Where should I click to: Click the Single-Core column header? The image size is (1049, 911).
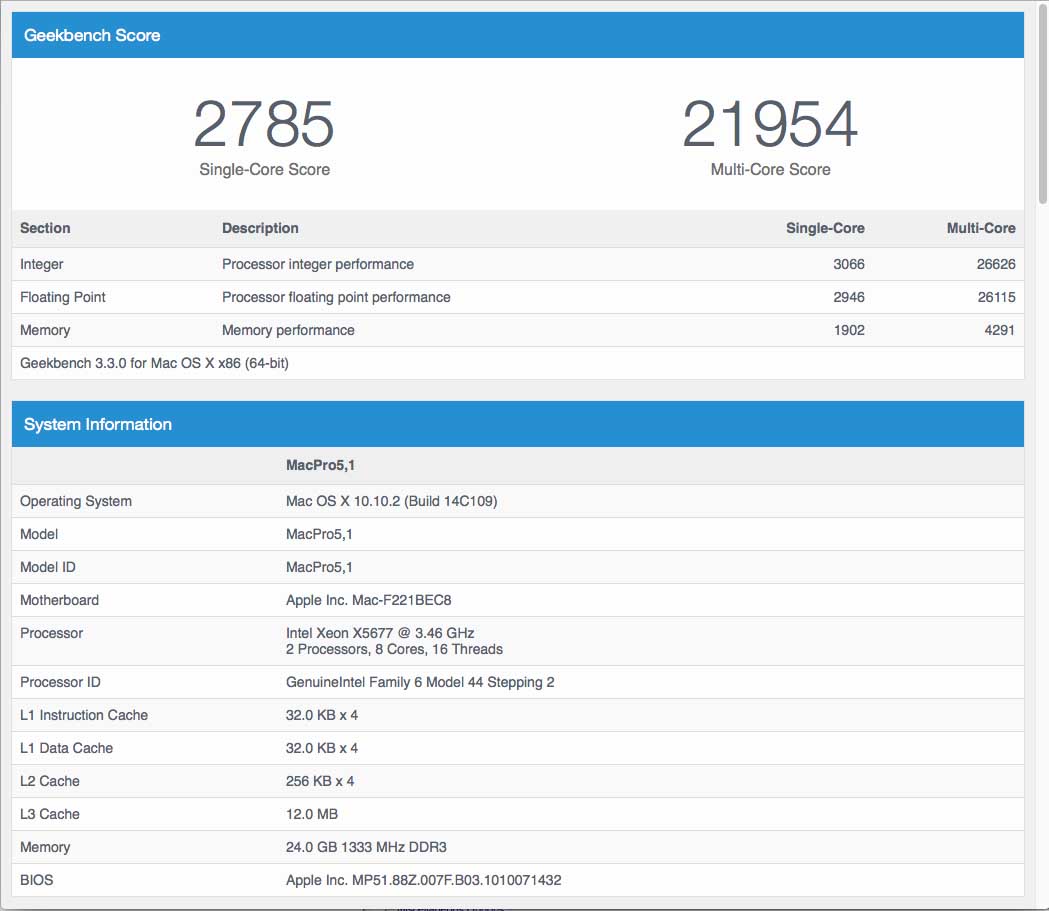(825, 228)
